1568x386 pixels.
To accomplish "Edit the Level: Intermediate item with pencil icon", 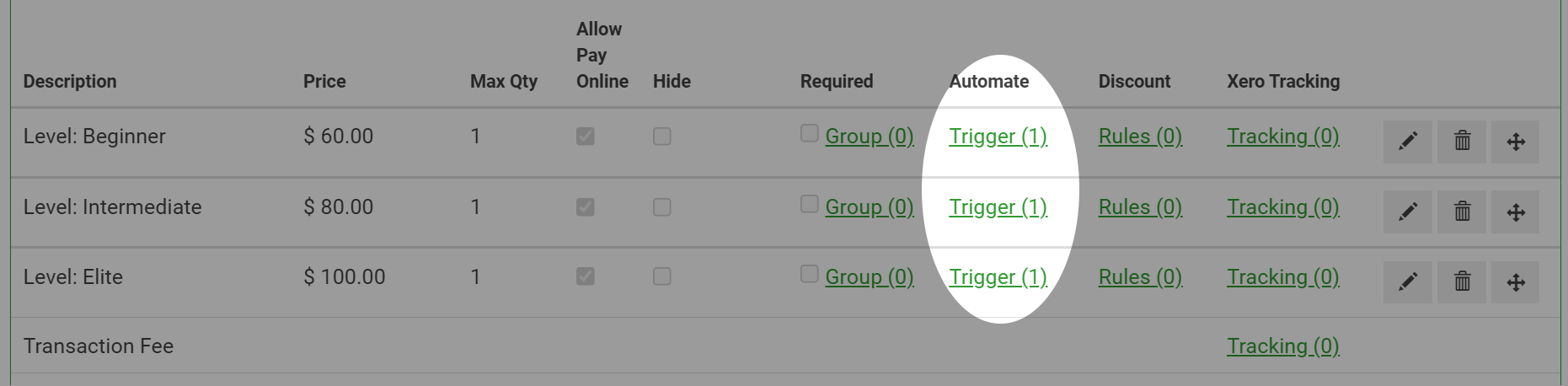I will click(1407, 212).
